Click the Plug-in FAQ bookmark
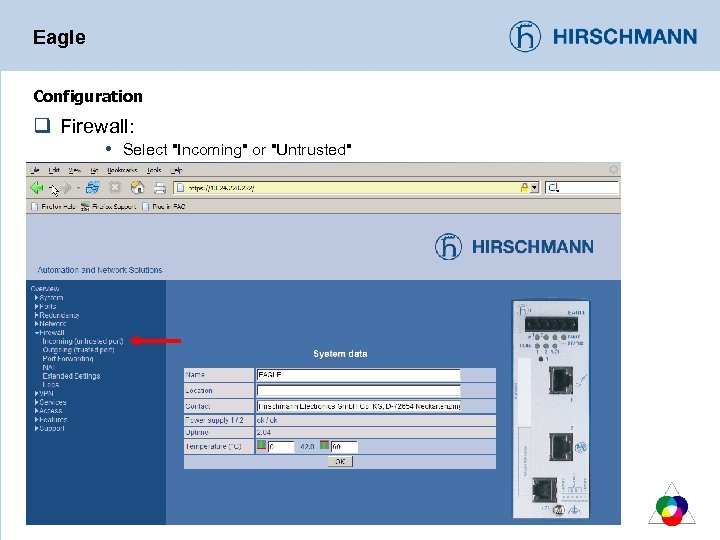 (164, 207)
